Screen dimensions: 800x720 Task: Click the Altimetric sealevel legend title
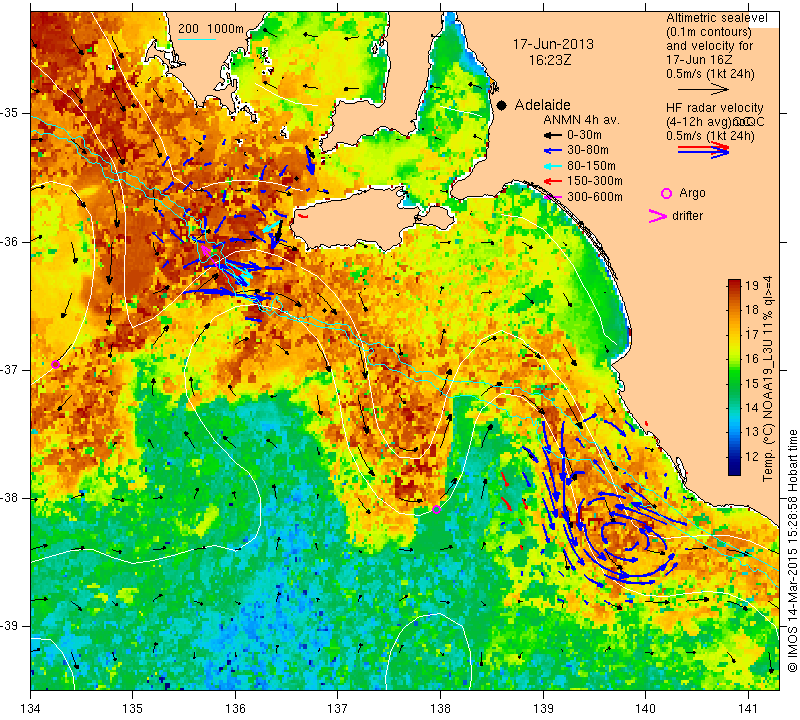(x=717, y=18)
